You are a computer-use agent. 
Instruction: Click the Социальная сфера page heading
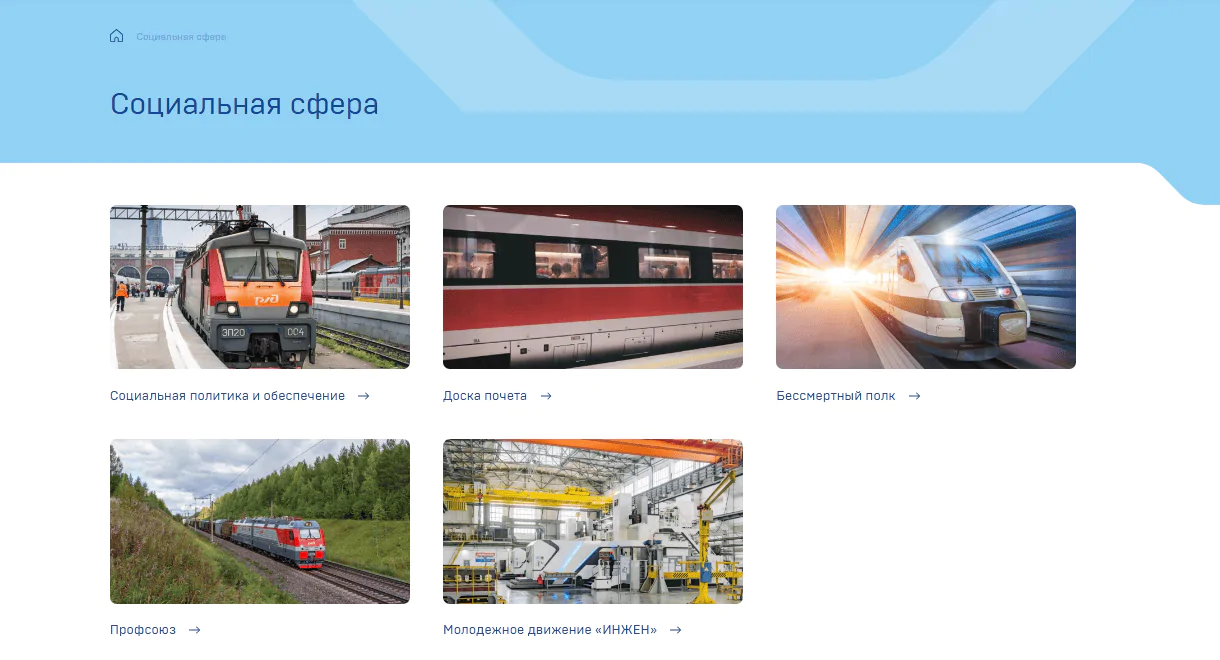(x=244, y=104)
